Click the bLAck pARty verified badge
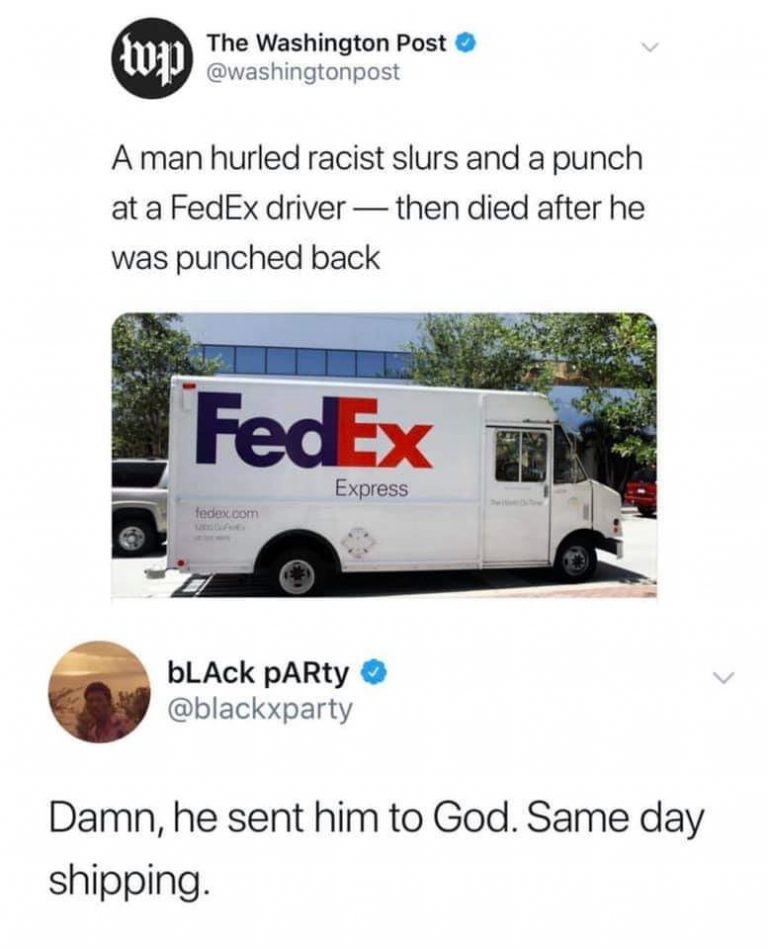Image resolution: width=768 pixels, height=949 pixels. tap(373, 671)
